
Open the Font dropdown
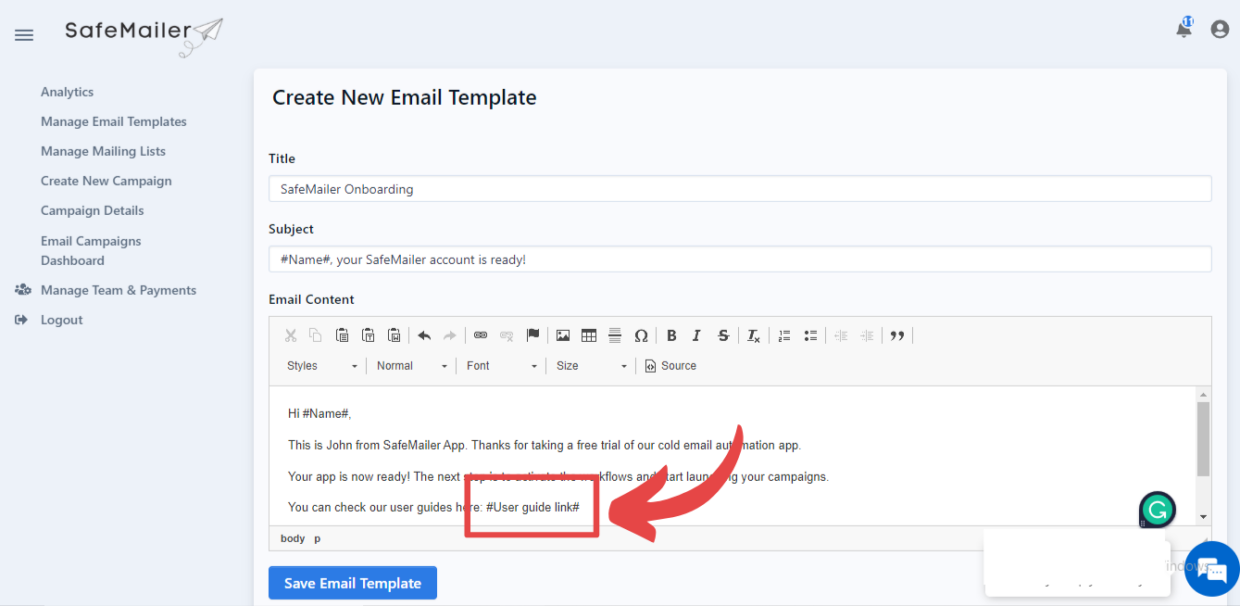click(499, 365)
